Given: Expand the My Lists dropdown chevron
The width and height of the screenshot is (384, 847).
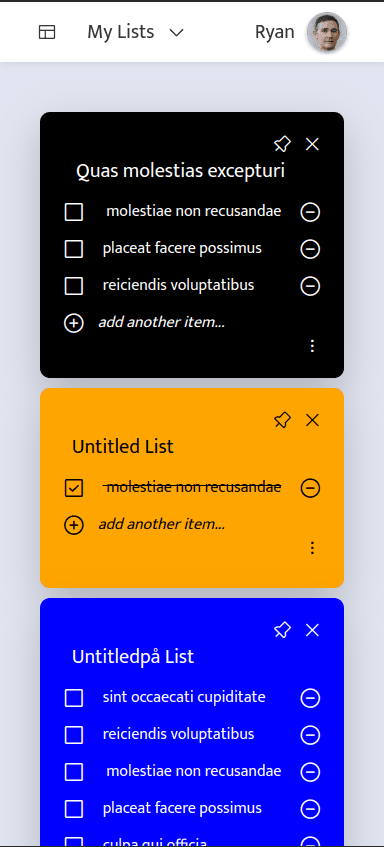Looking at the screenshot, I should (x=177, y=33).
